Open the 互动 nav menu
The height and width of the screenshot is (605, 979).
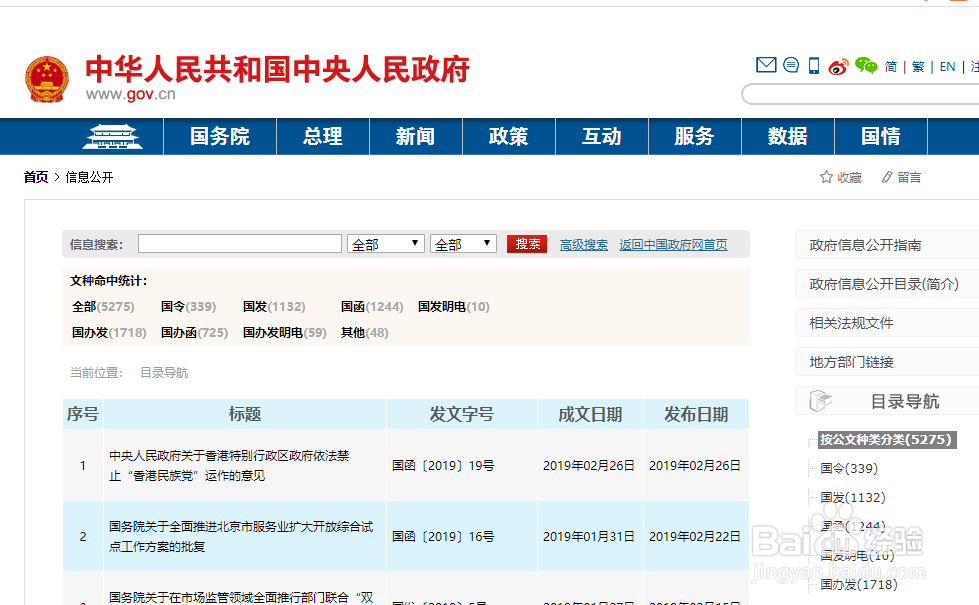tap(602, 136)
